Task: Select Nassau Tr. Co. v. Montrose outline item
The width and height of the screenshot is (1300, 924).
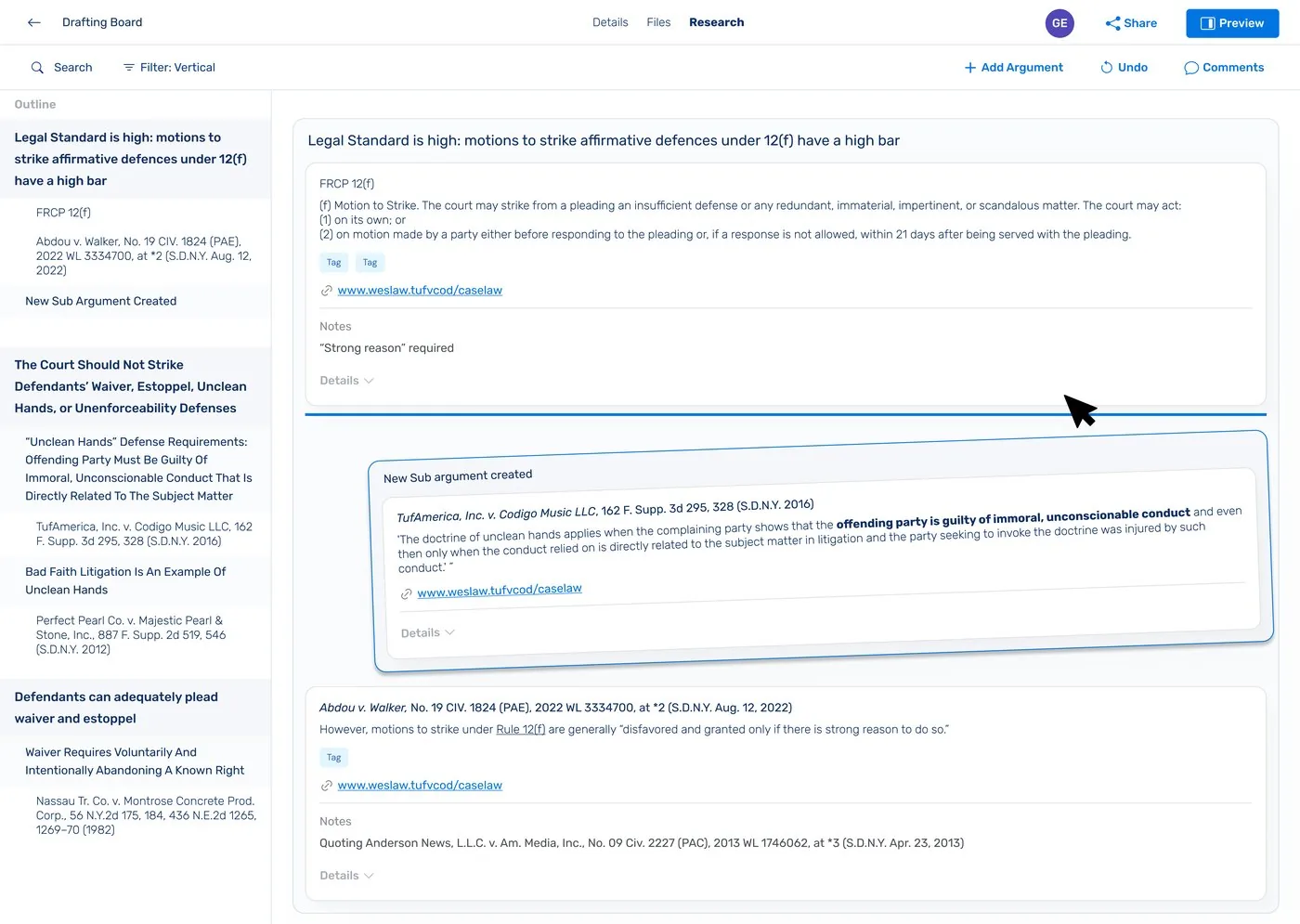Action: click(146, 815)
